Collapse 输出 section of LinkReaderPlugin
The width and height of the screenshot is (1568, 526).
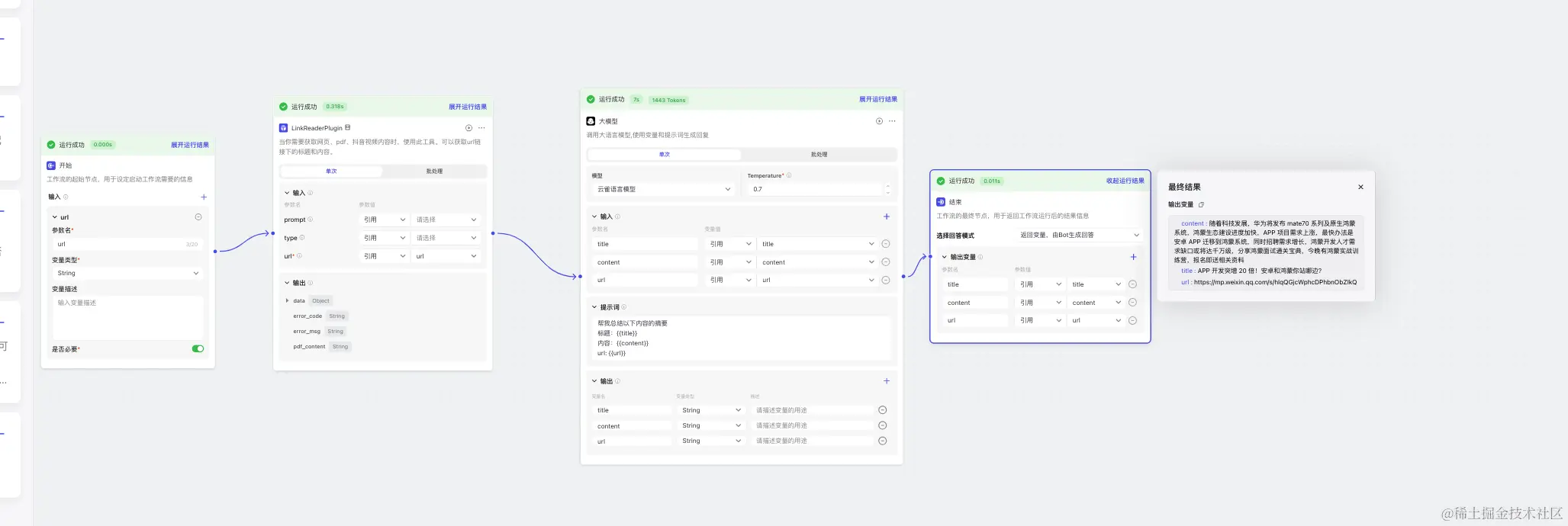(287, 283)
